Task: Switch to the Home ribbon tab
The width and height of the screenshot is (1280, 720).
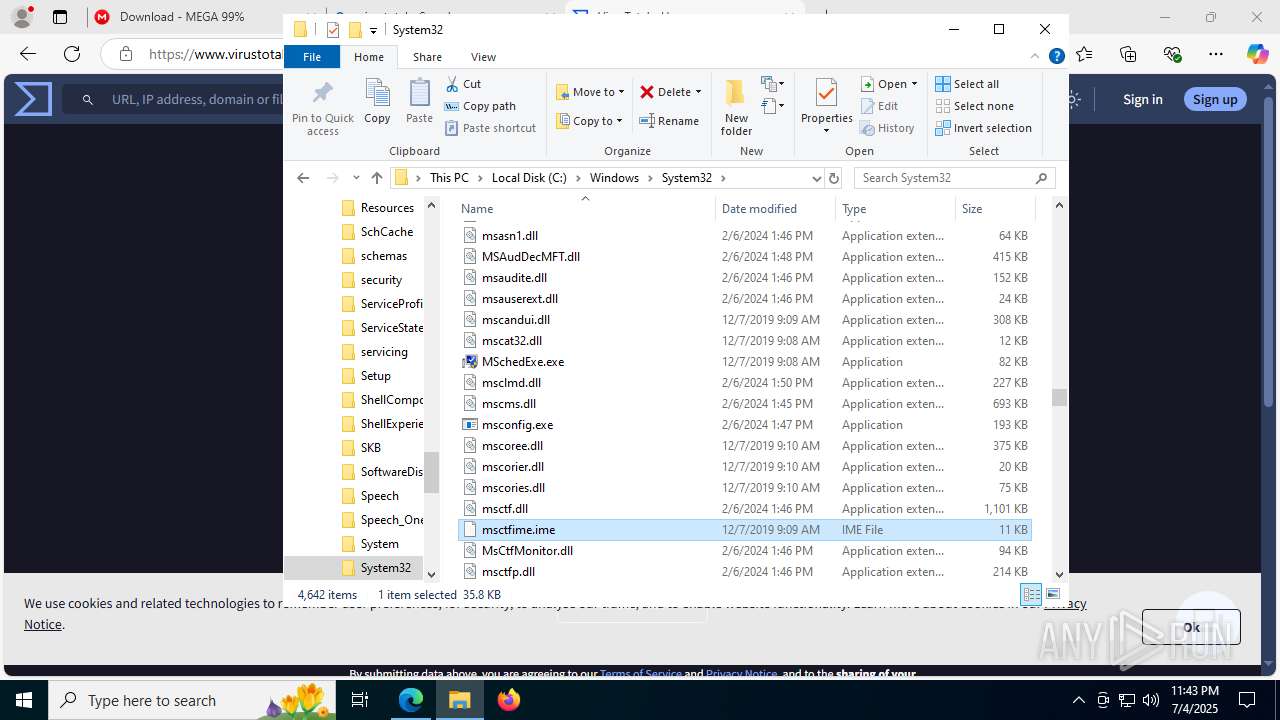Action: click(x=369, y=57)
